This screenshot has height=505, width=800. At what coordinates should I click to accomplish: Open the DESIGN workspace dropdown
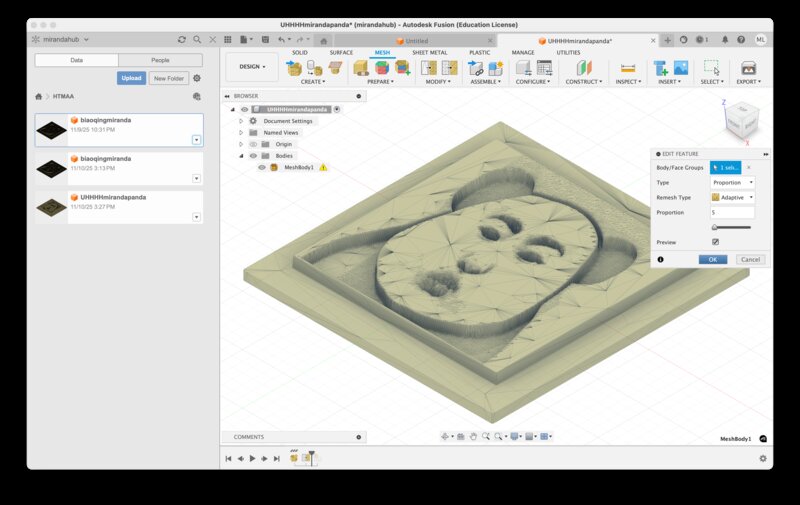pos(251,67)
